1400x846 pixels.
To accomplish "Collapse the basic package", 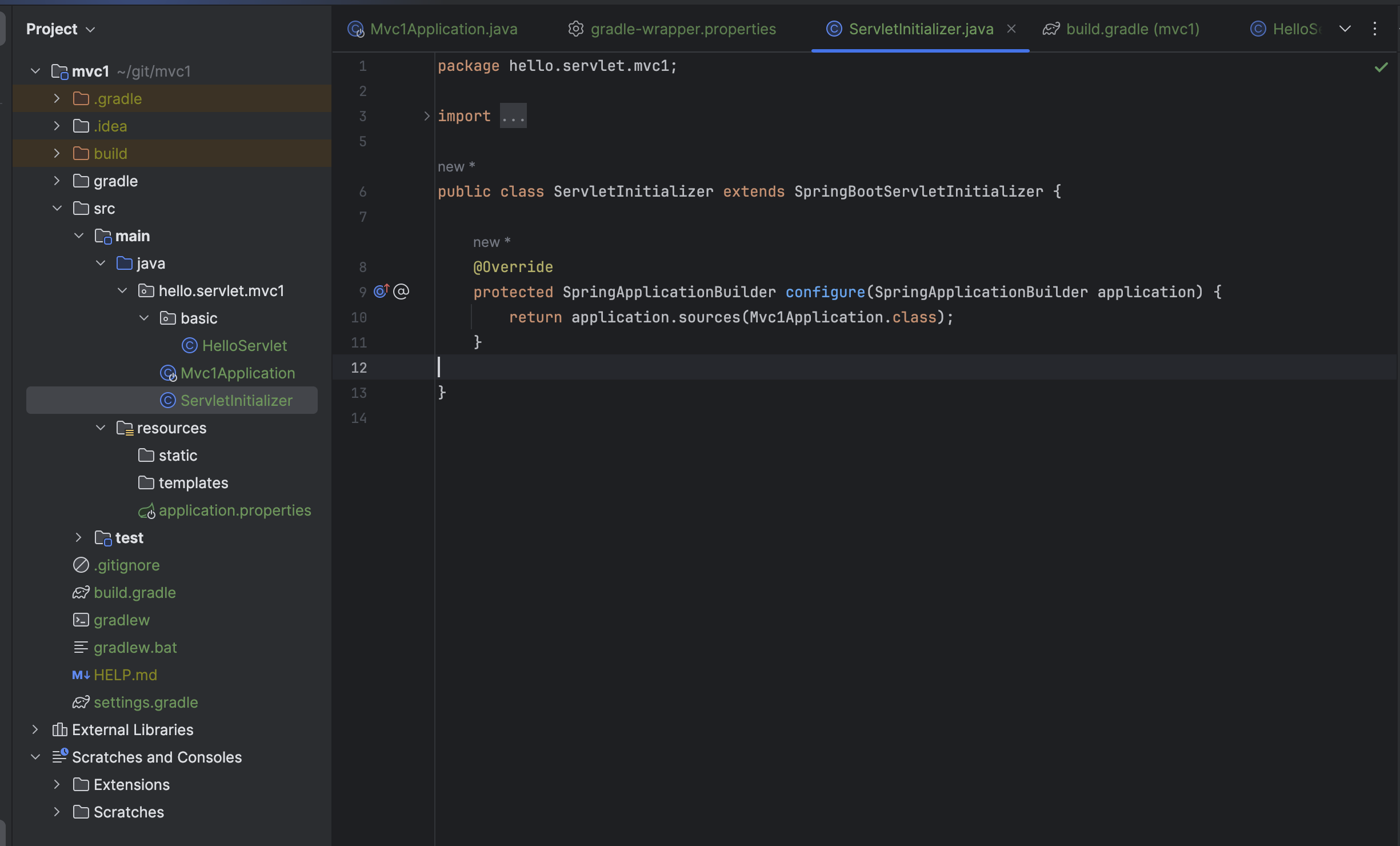I will (144, 318).
